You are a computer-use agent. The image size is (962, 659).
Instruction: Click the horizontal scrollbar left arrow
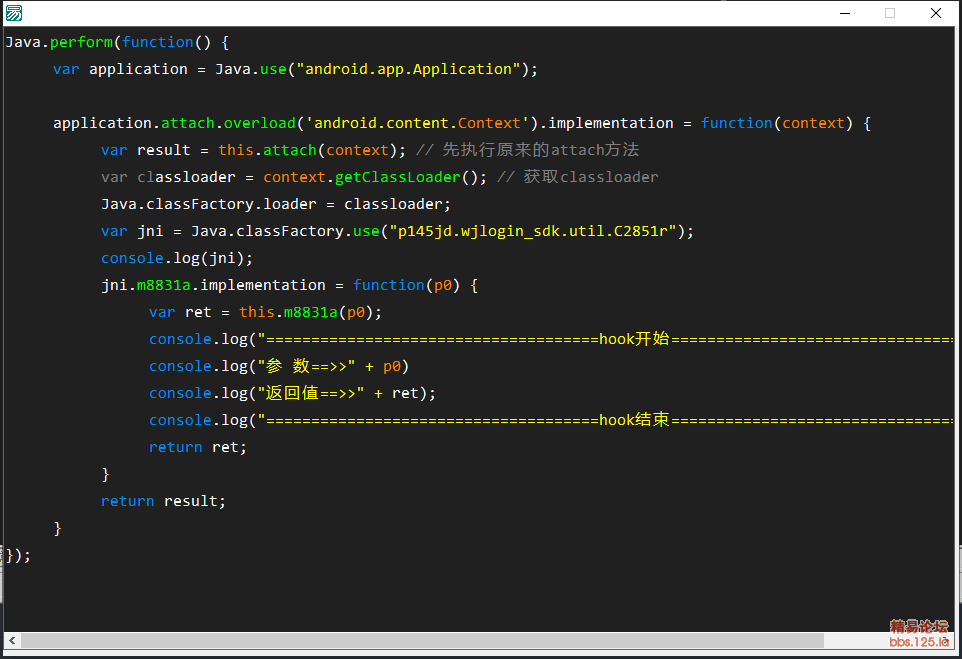point(13,640)
